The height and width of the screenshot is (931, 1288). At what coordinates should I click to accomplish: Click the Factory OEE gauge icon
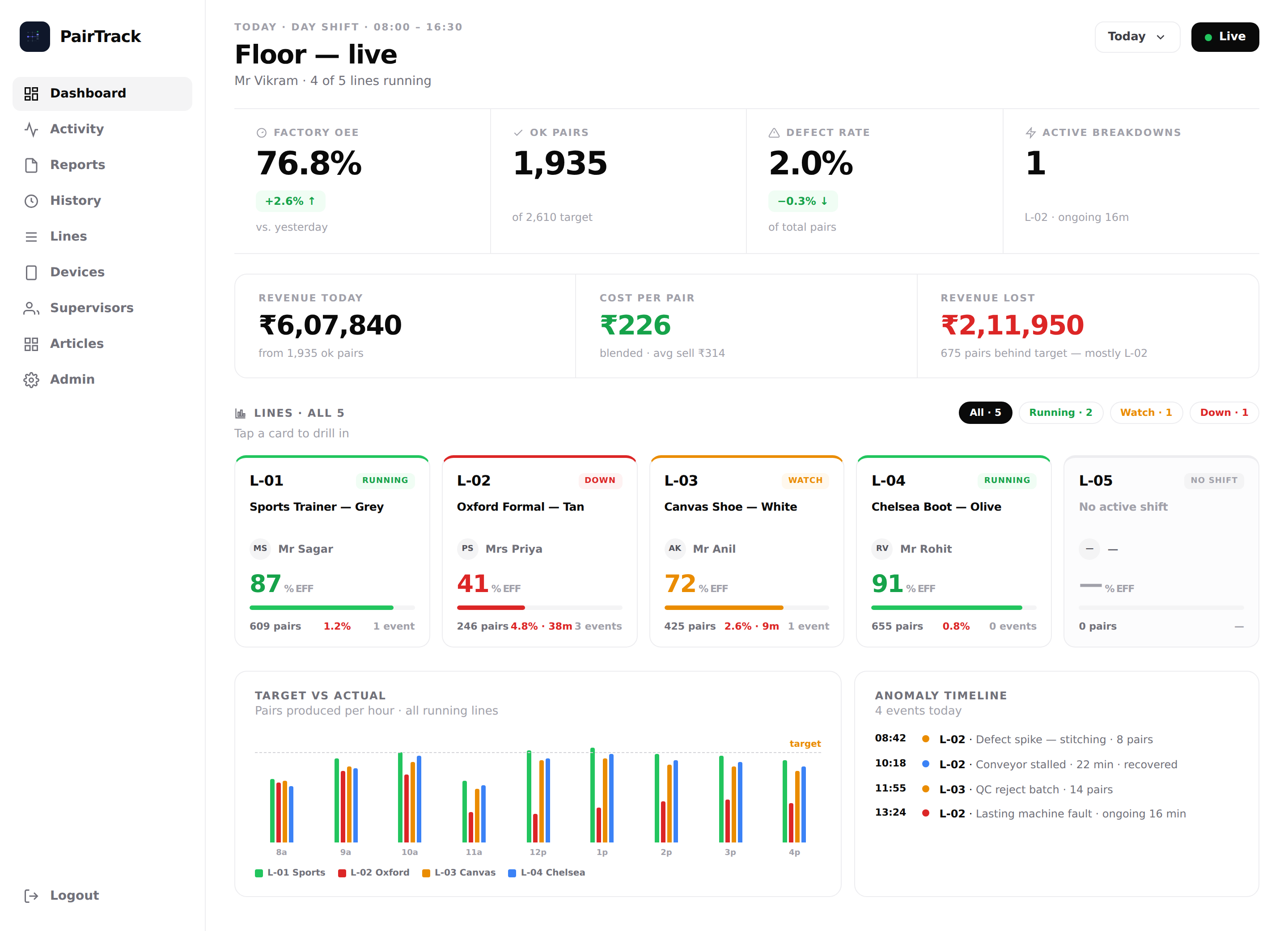[x=262, y=133]
